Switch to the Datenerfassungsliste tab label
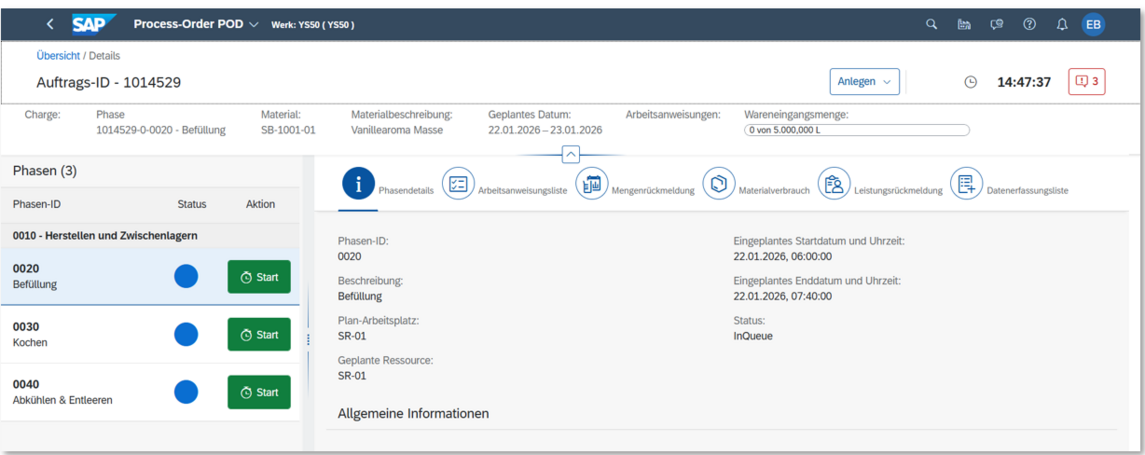1145x455 pixels. point(1027,190)
